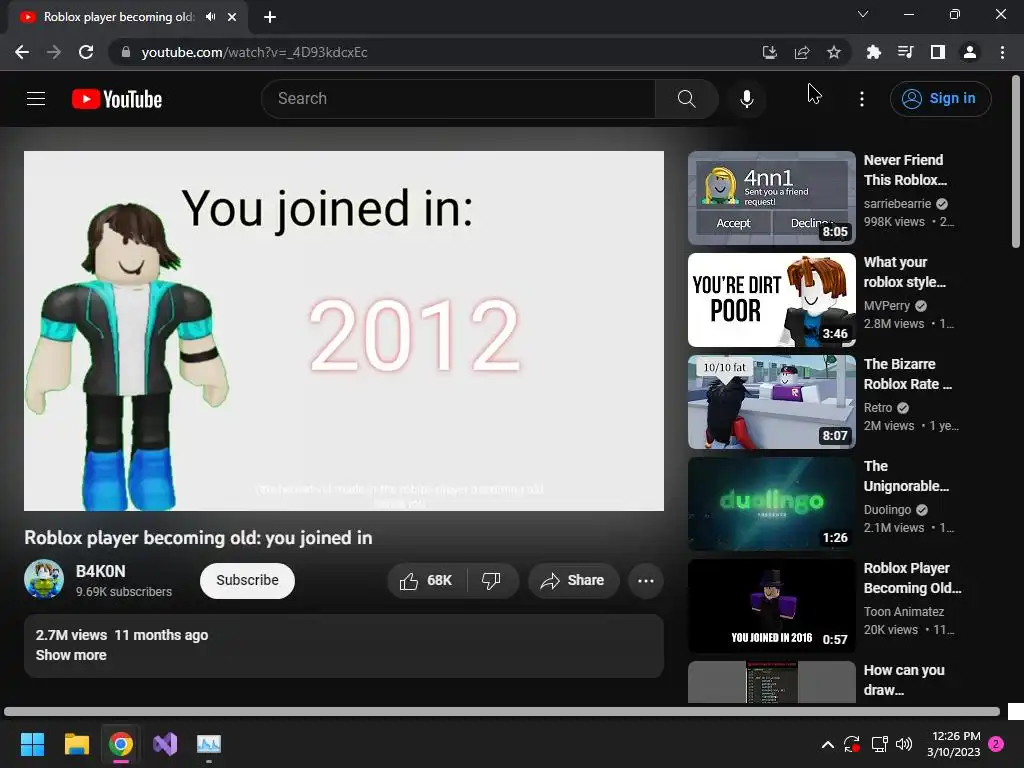View site information lock icon
Screen dimensions: 1024x768
pos(126,52)
